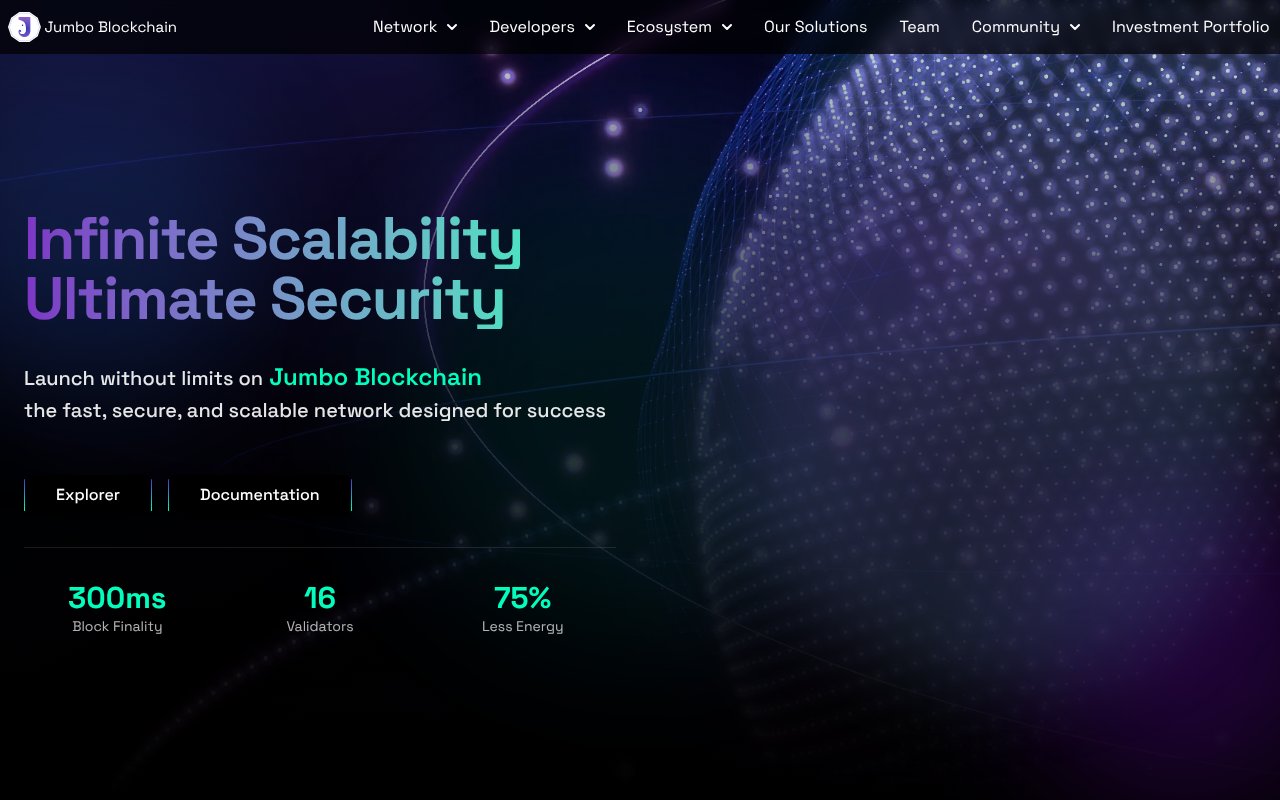Expand the Ecosystem dropdown menu
The width and height of the screenshot is (1280, 800).
tap(669, 27)
